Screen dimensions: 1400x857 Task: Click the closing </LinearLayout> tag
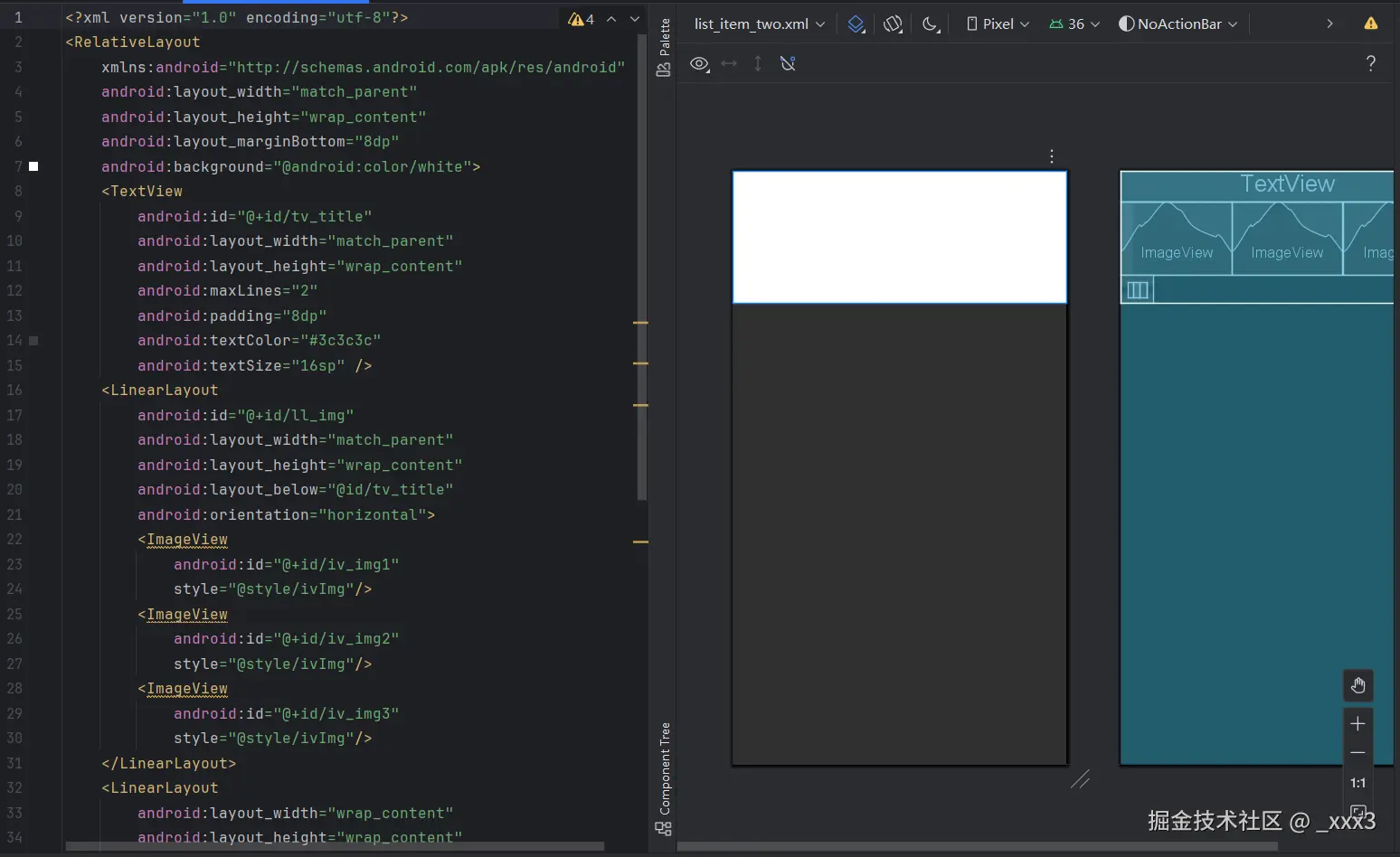click(169, 764)
